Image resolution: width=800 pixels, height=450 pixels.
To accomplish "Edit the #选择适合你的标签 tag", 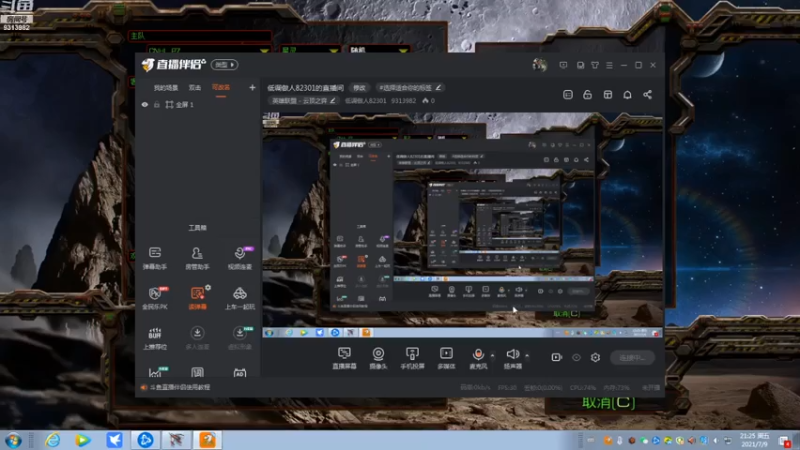I will (410, 88).
